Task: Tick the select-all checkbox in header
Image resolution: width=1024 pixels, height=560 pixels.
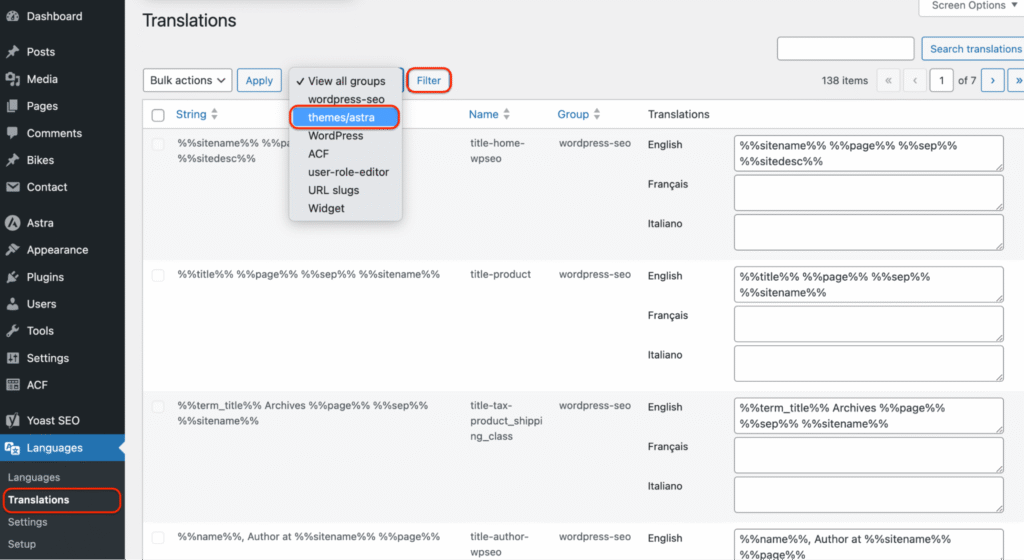Action: (158, 116)
